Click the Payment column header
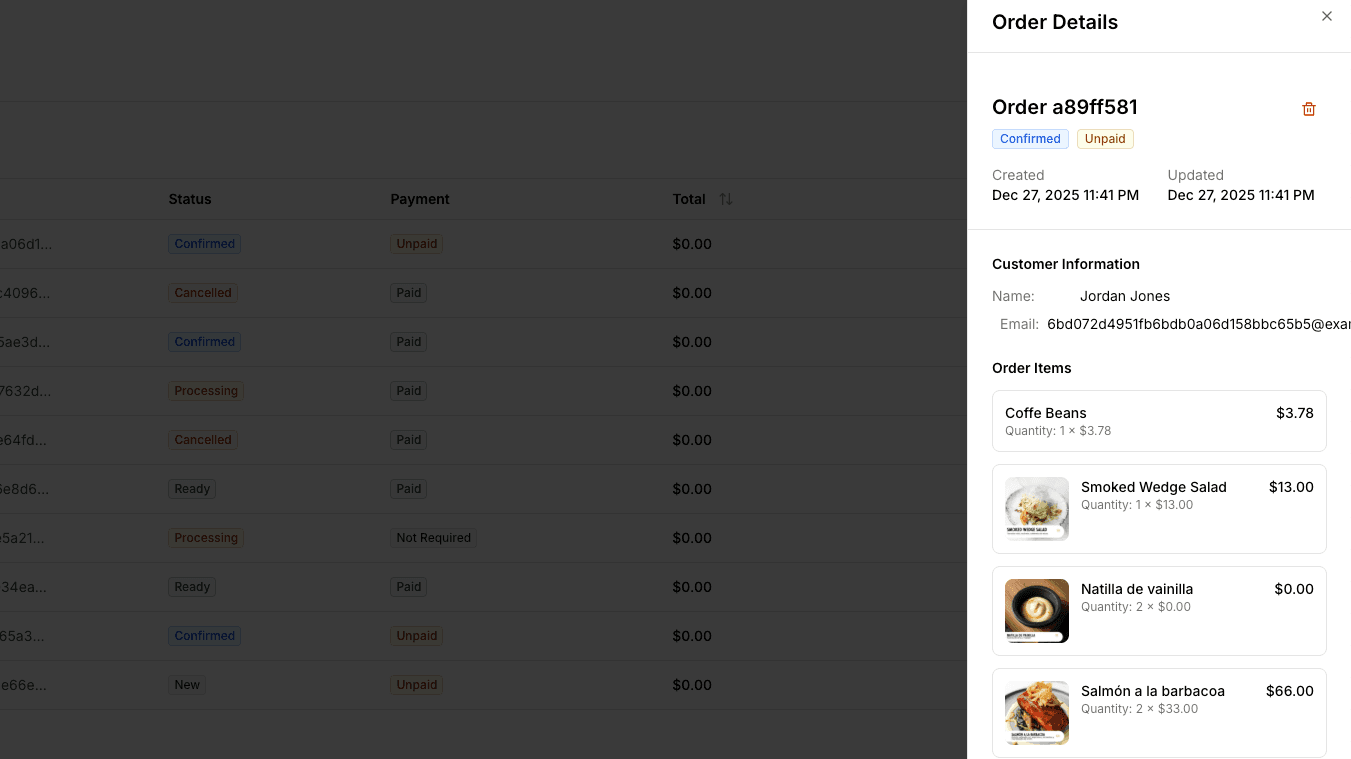The width and height of the screenshot is (1351, 759). pyautogui.click(x=420, y=199)
